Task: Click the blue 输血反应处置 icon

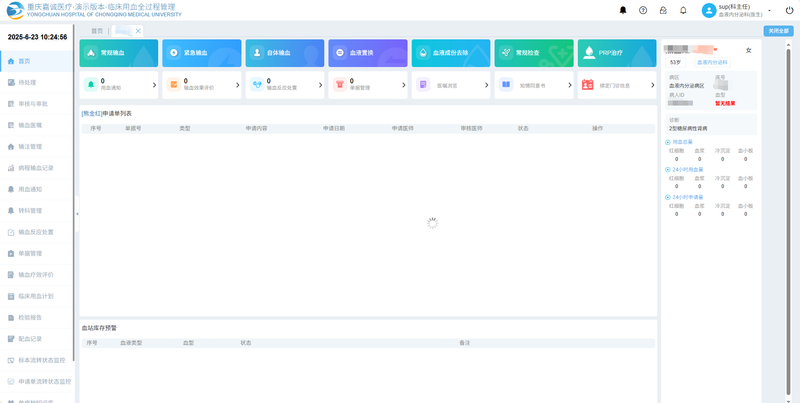Action: coord(257,85)
